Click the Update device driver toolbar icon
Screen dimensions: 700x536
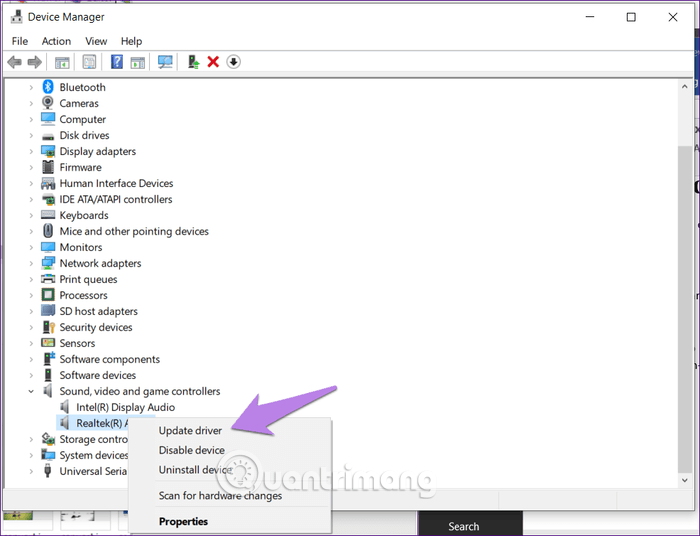pos(193,62)
